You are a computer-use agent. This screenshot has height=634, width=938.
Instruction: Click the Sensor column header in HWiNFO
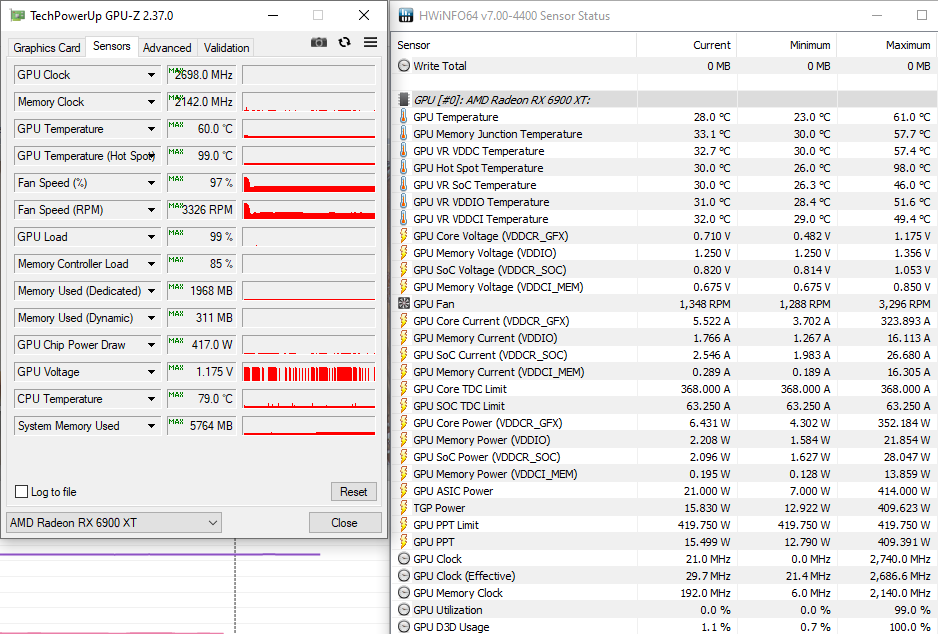514,45
